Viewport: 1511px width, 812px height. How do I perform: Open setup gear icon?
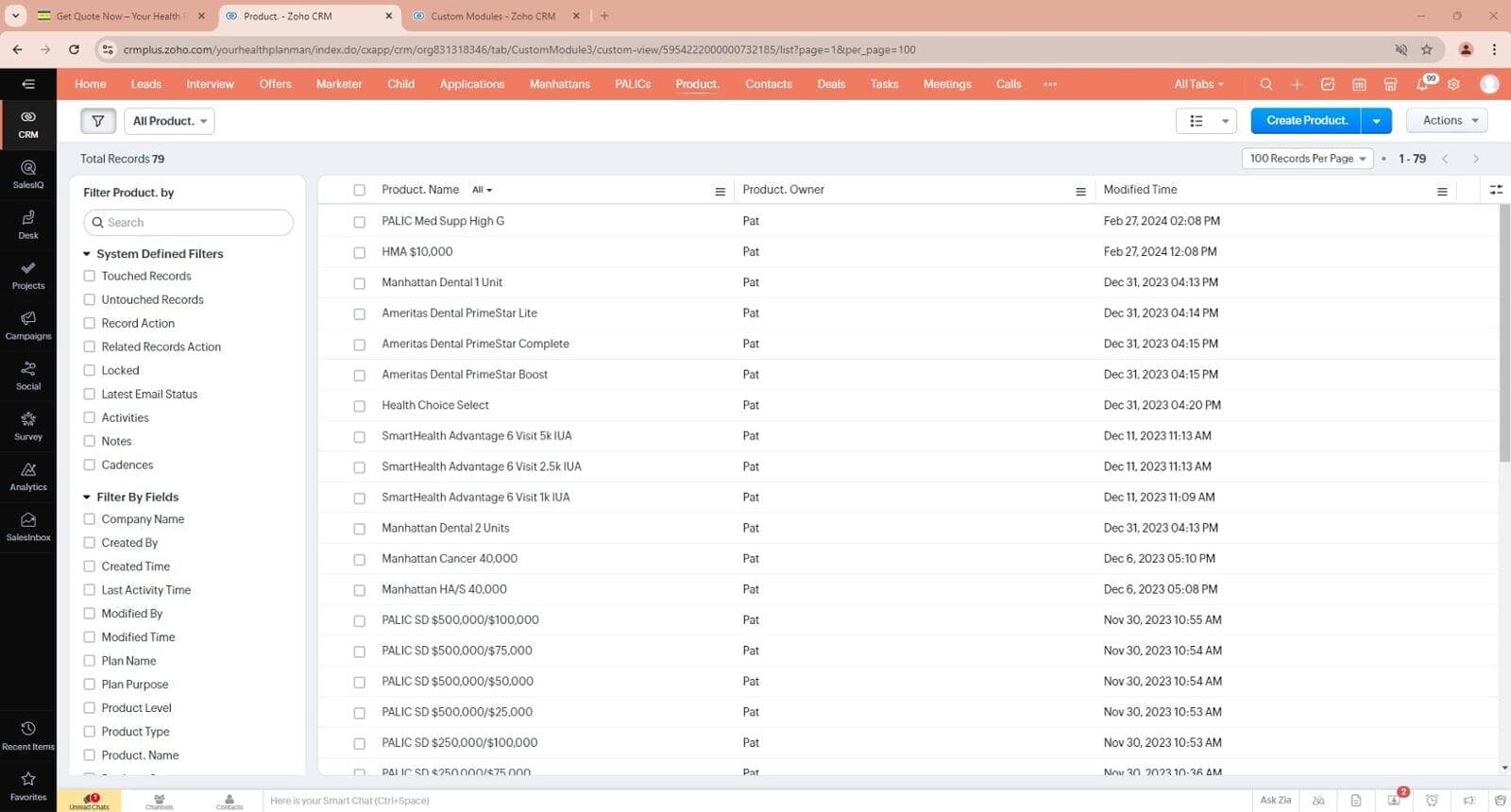(x=1453, y=84)
